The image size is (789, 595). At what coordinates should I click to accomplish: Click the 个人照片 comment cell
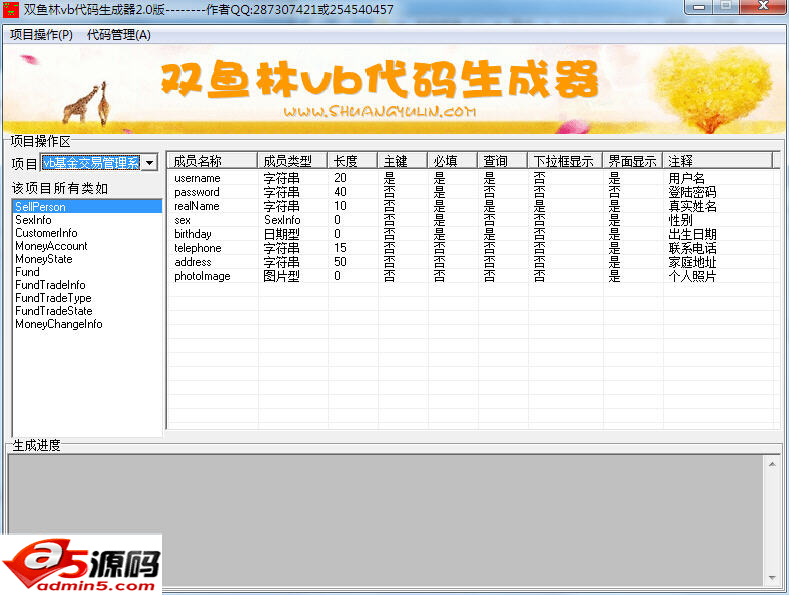click(692, 276)
